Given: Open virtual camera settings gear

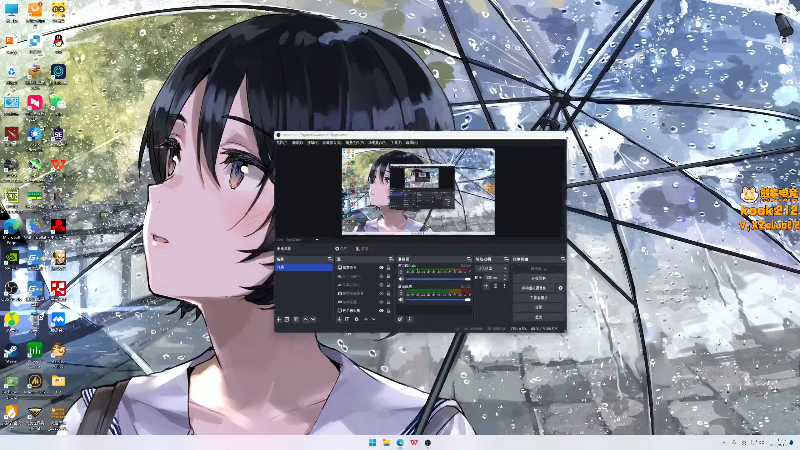Looking at the screenshot, I should tap(560, 288).
